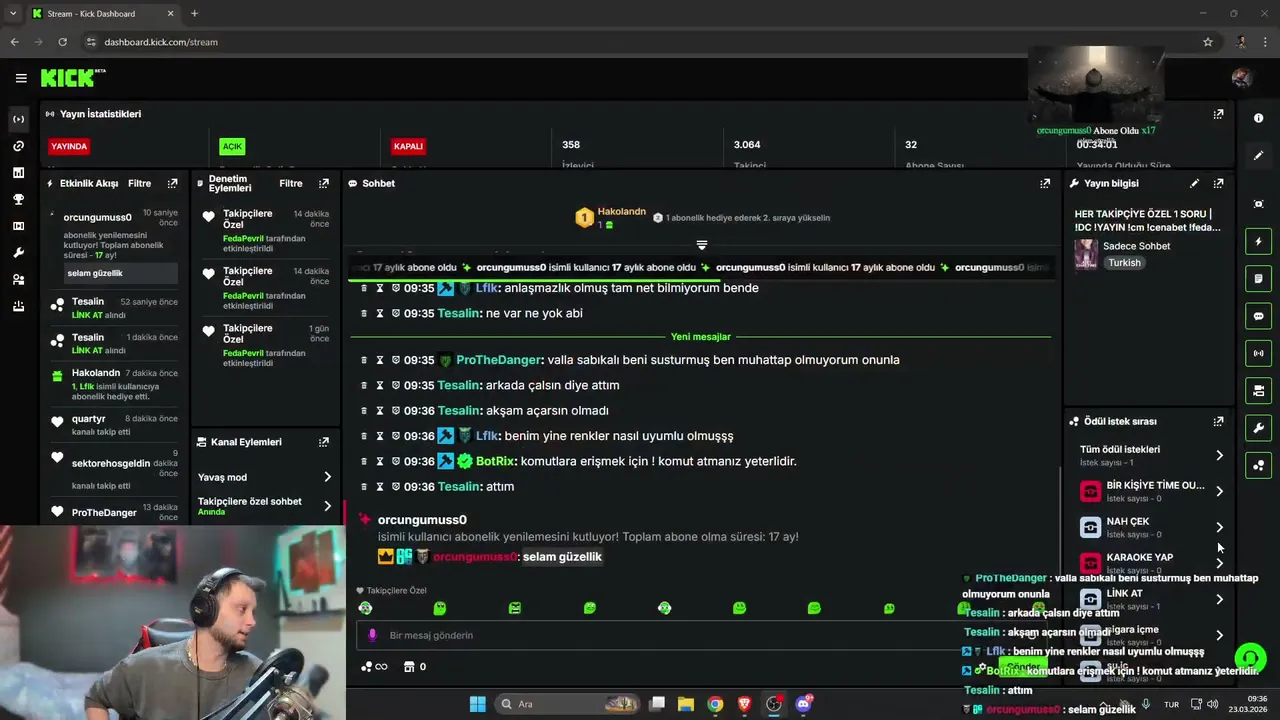Viewport: 1280px width, 720px height.
Task: Expand LİNK AT reward row
Action: (1151, 599)
